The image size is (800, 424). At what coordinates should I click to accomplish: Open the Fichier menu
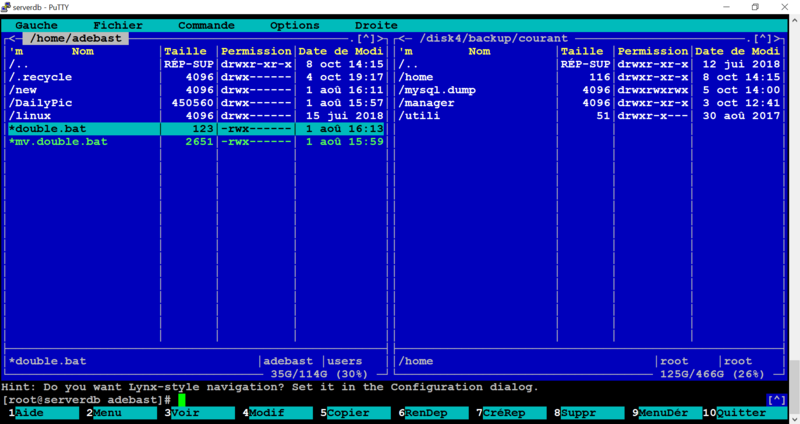[118, 26]
